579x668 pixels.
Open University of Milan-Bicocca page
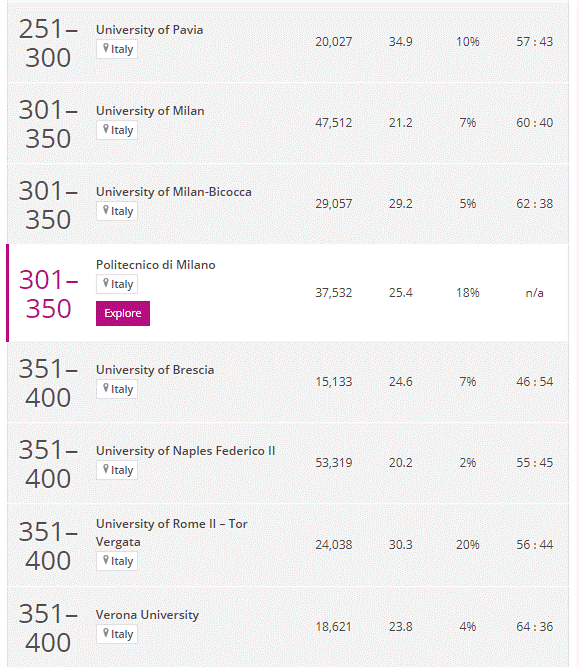[174, 192]
